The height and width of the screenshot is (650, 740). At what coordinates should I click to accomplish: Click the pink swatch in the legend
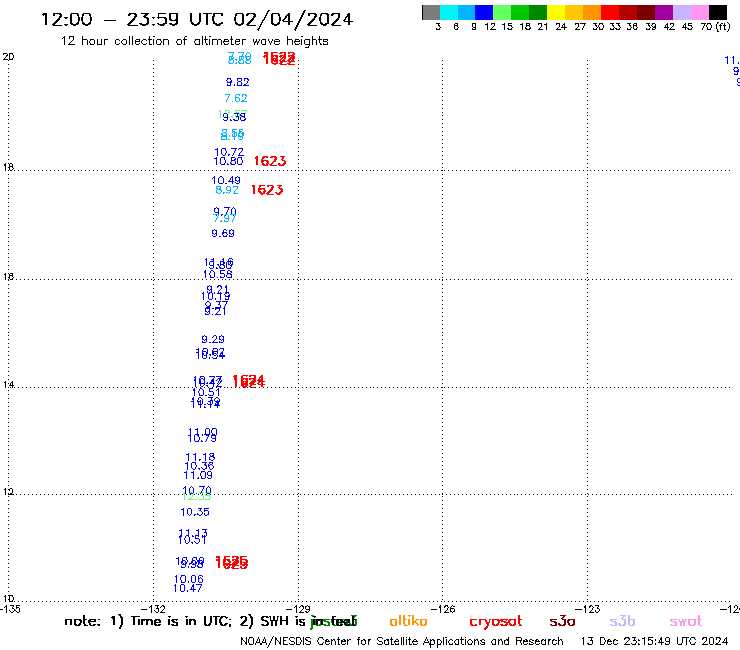(x=699, y=12)
